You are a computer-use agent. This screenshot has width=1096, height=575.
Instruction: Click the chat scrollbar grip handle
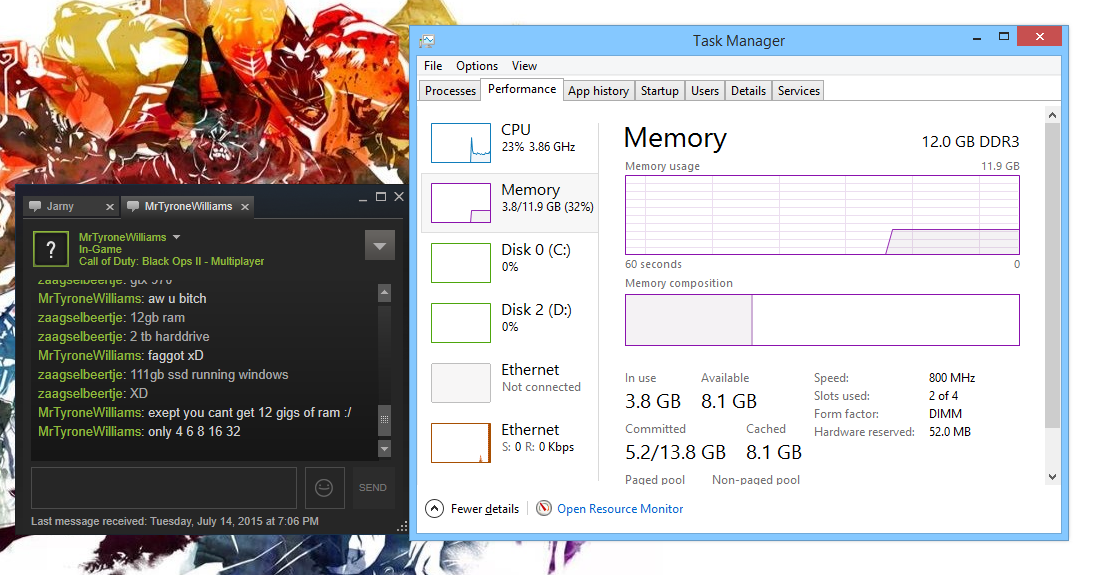(x=384, y=420)
